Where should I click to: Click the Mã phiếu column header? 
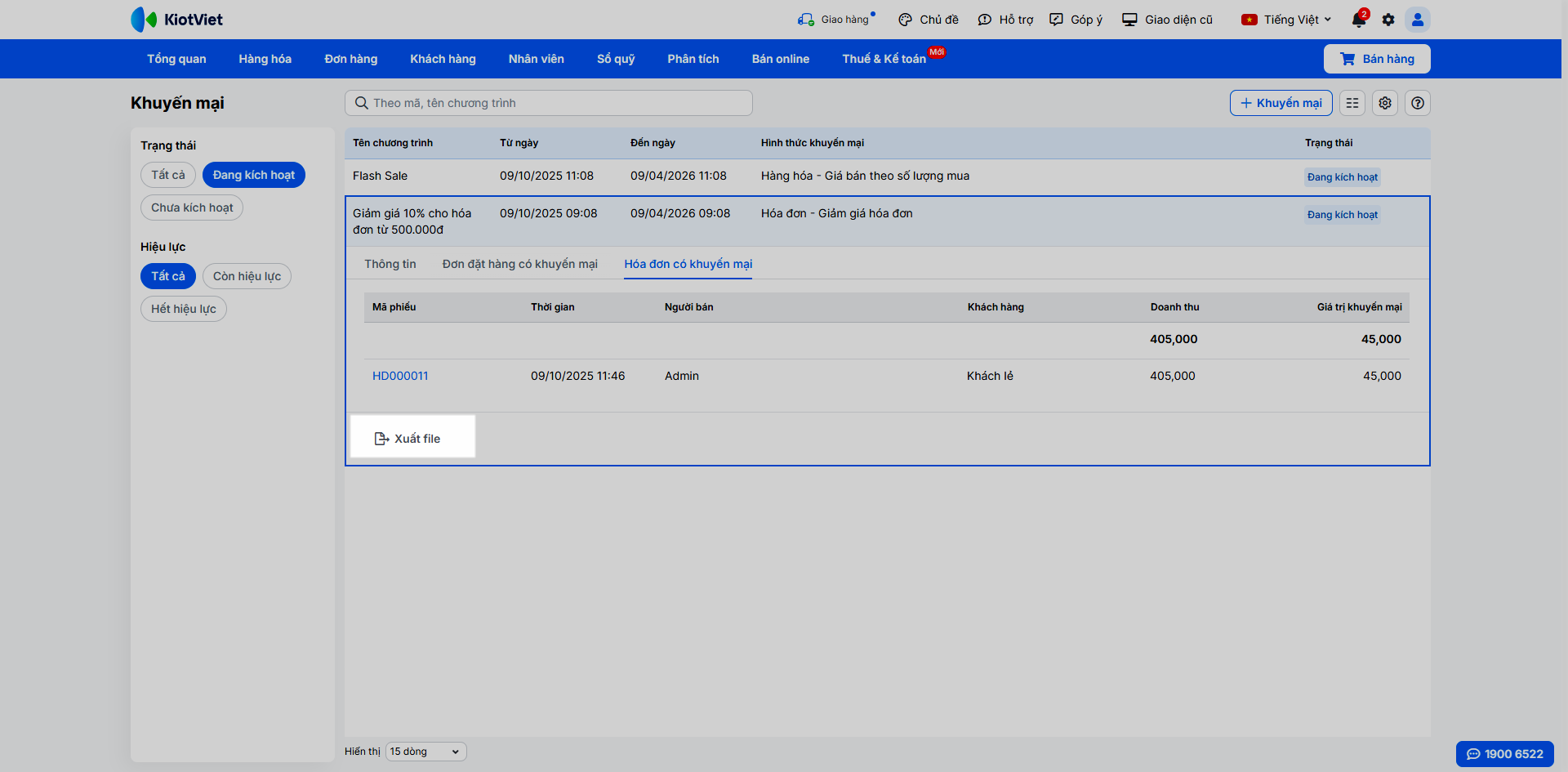click(394, 307)
